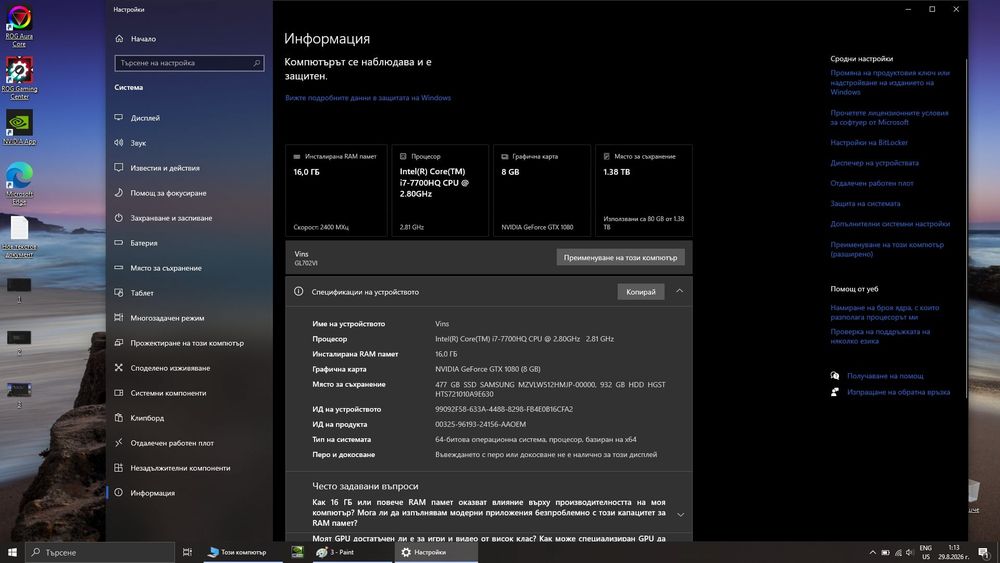Viewport: 1000px width, 563px height.
Task: Click Изпращане на обратна връзка link
Action: tap(898, 392)
